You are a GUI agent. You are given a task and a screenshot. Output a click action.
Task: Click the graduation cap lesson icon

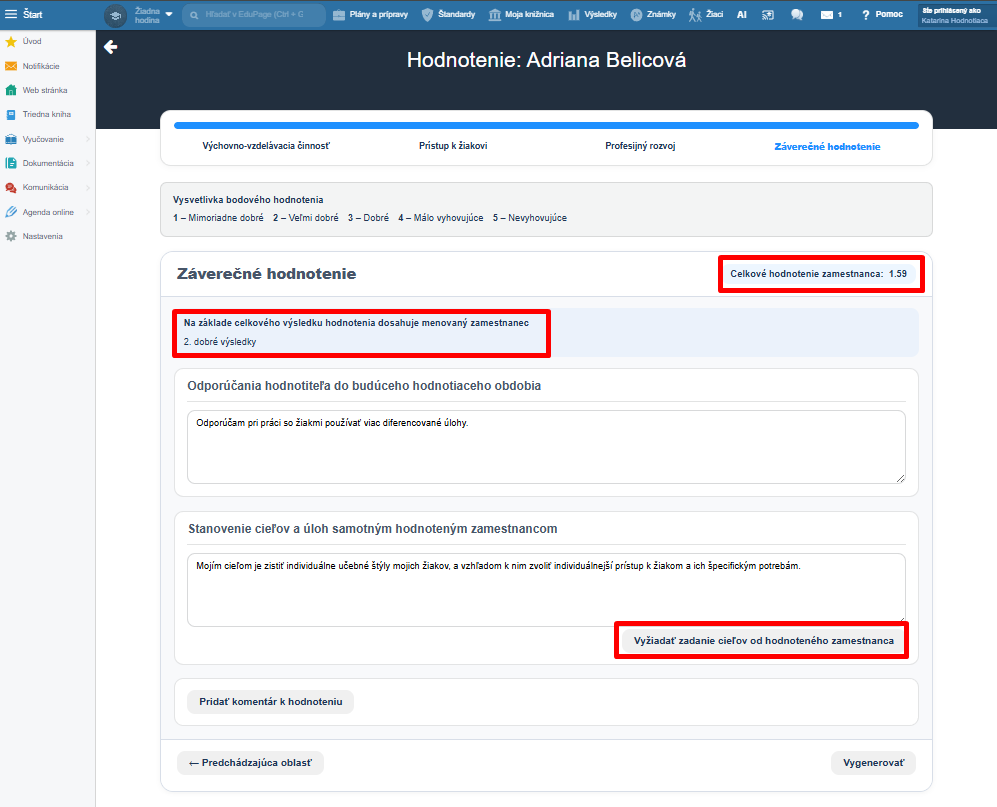pyautogui.click(x=115, y=15)
